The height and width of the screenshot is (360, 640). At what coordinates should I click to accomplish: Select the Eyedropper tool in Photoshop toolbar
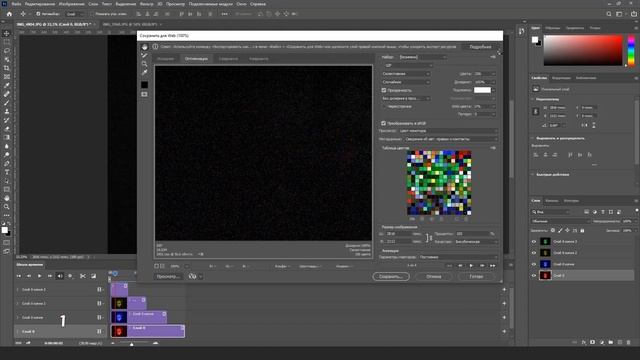pos(7,85)
